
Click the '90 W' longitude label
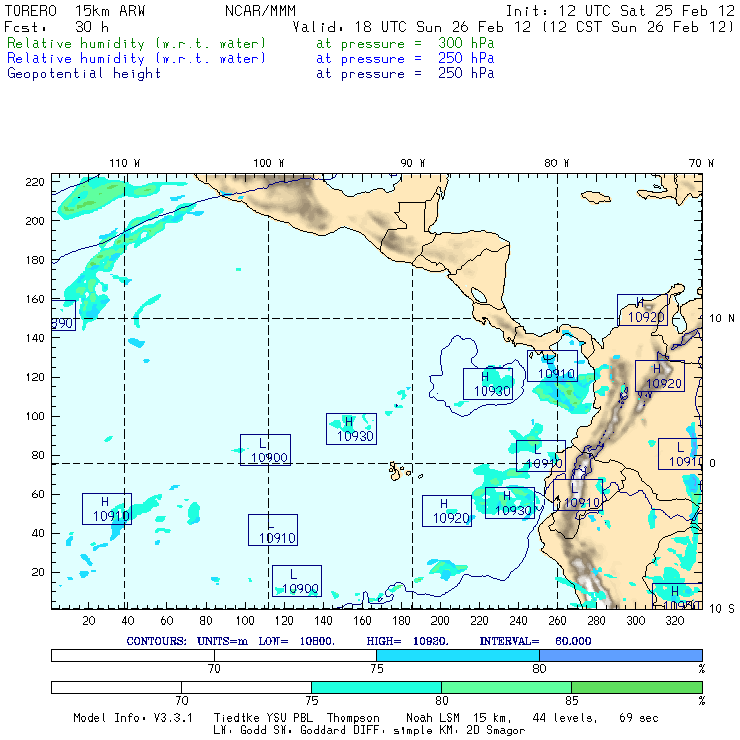412,163
